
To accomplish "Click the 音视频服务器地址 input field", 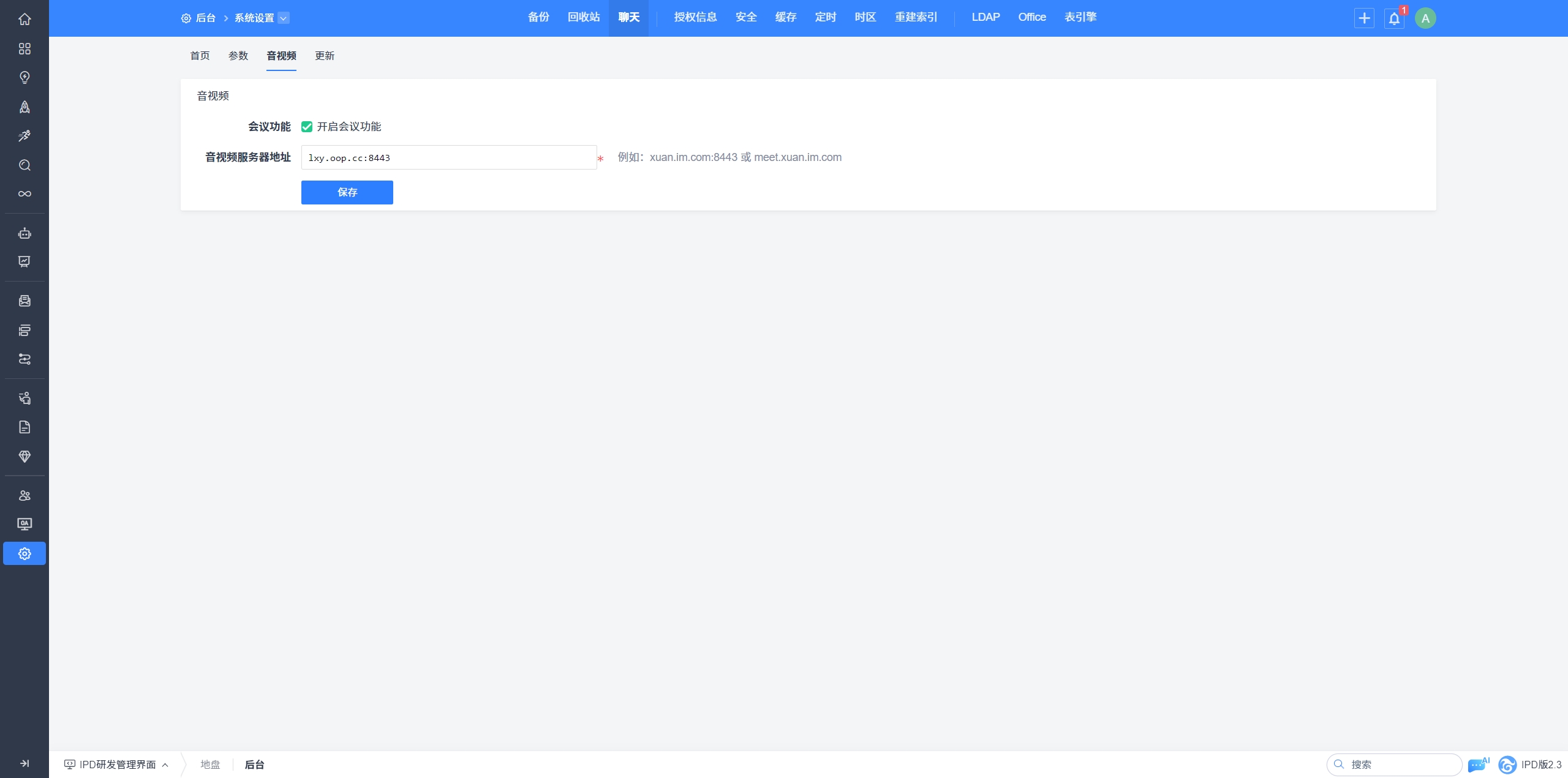I will [x=448, y=157].
